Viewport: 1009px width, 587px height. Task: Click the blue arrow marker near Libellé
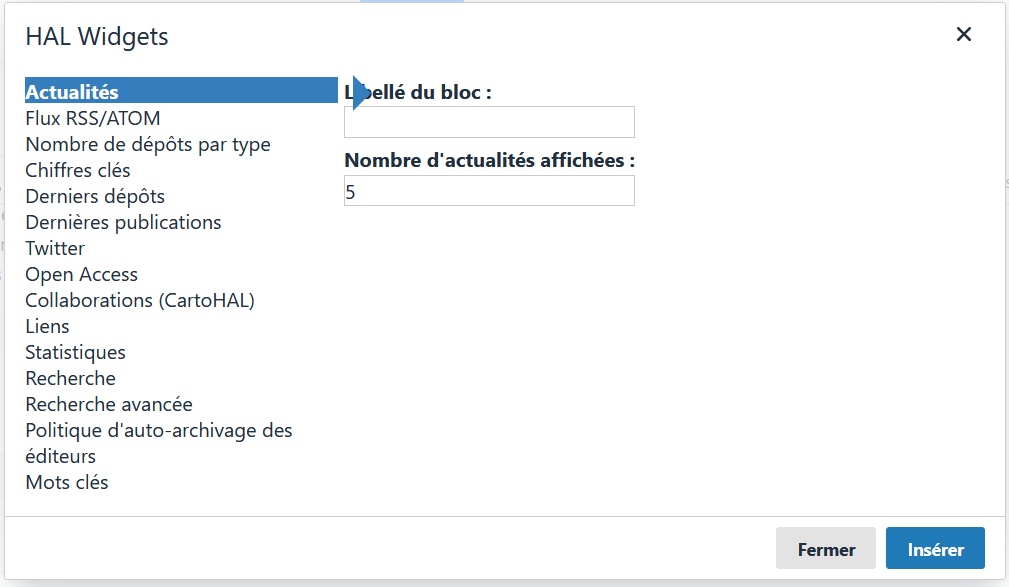click(x=356, y=90)
